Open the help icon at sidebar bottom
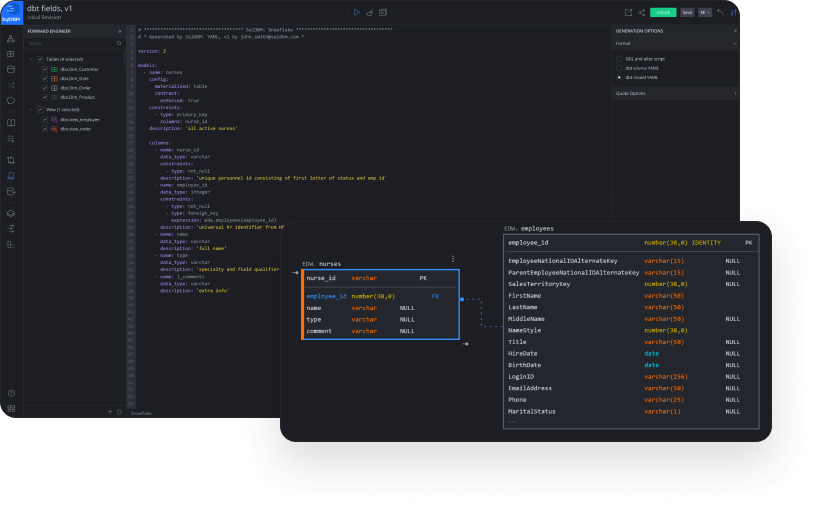Viewport: 820px width, 510px height. [11, 393]
